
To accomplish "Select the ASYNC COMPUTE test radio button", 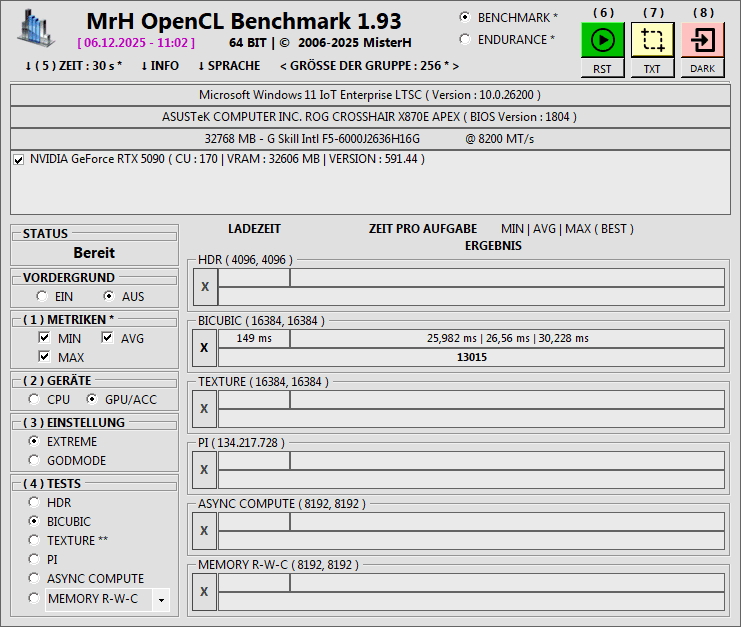I will [x=34, y=578].
